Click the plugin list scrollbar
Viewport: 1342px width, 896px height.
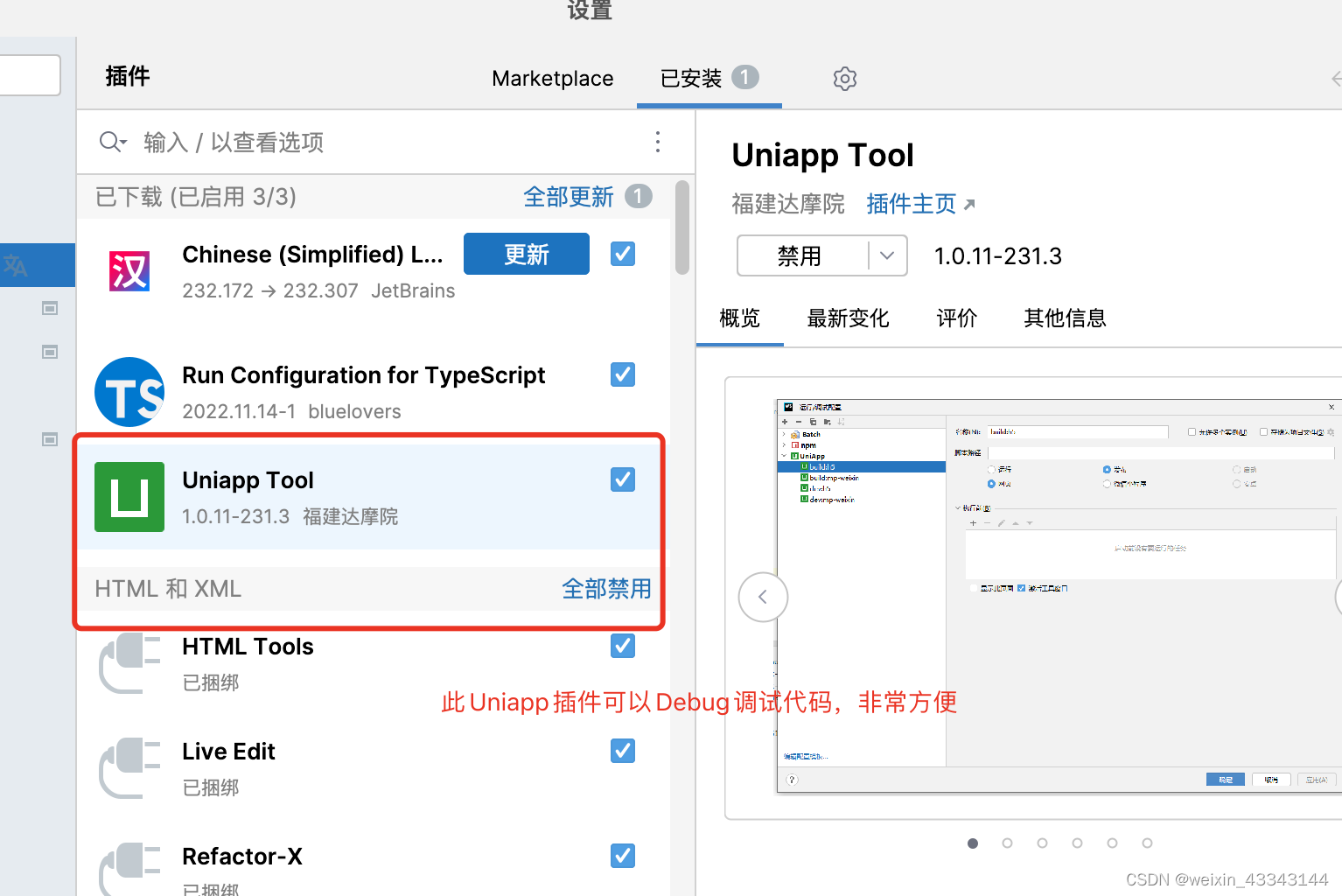(682, 227)
